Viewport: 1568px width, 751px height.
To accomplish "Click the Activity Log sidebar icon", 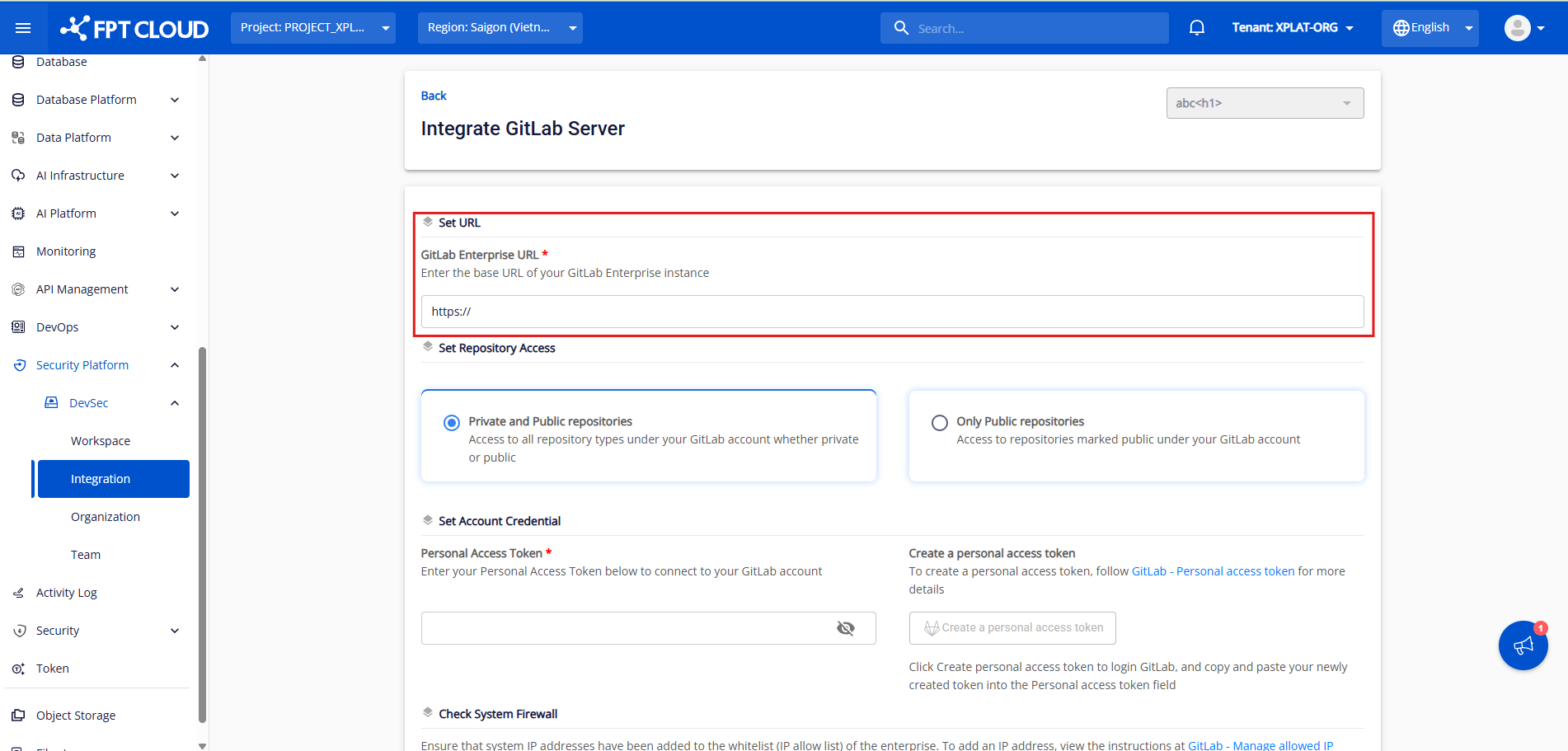I will point(18,593).
